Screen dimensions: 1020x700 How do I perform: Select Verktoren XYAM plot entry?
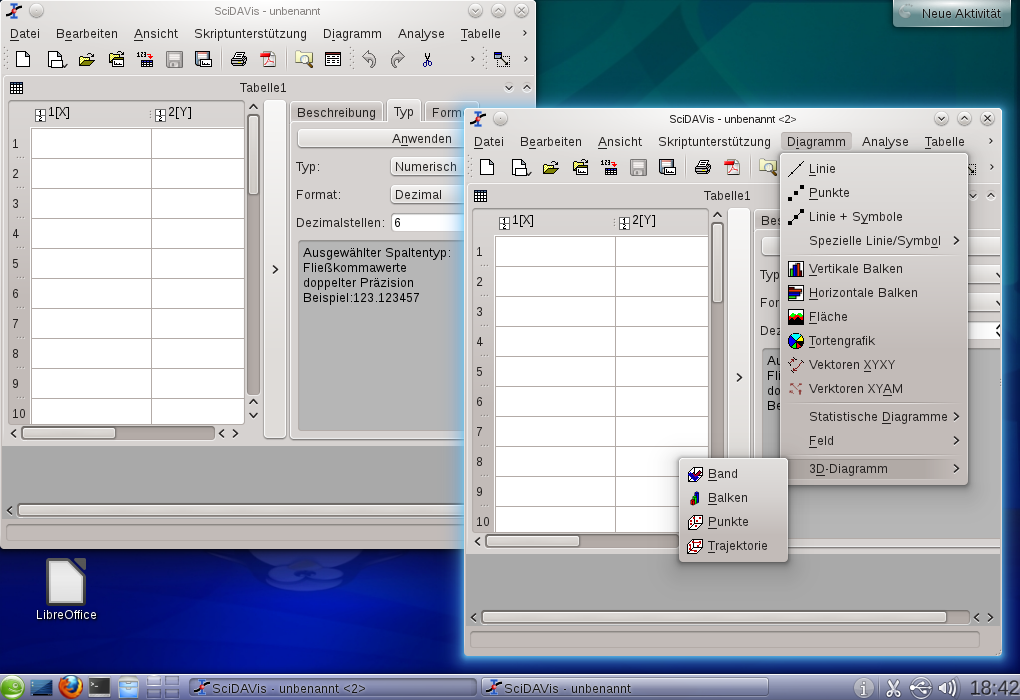tap(874, 389)
